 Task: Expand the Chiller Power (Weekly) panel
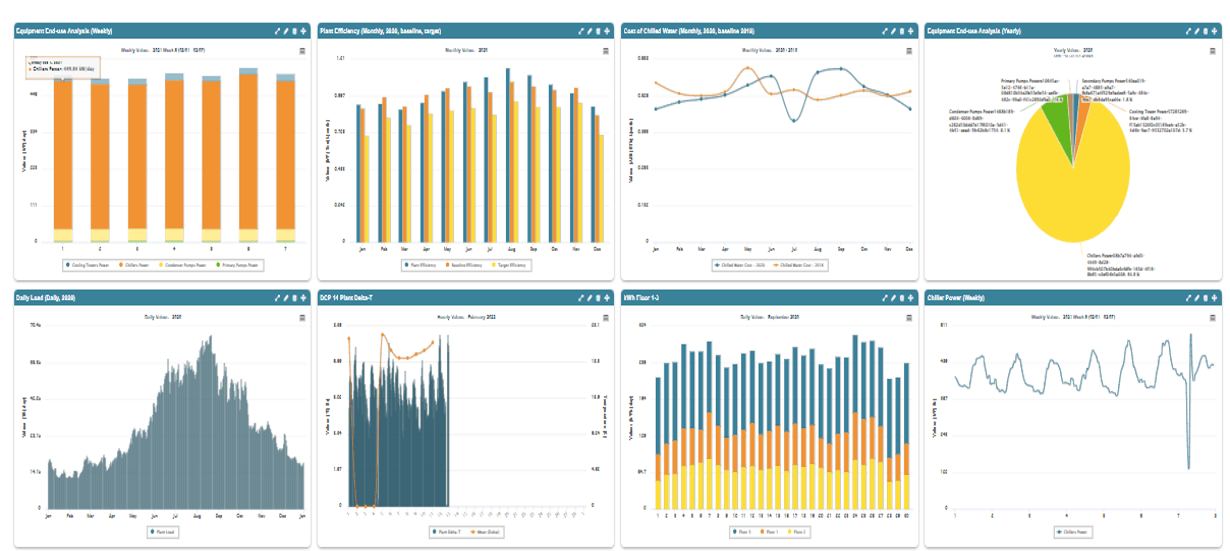[x=1188, y=297]
